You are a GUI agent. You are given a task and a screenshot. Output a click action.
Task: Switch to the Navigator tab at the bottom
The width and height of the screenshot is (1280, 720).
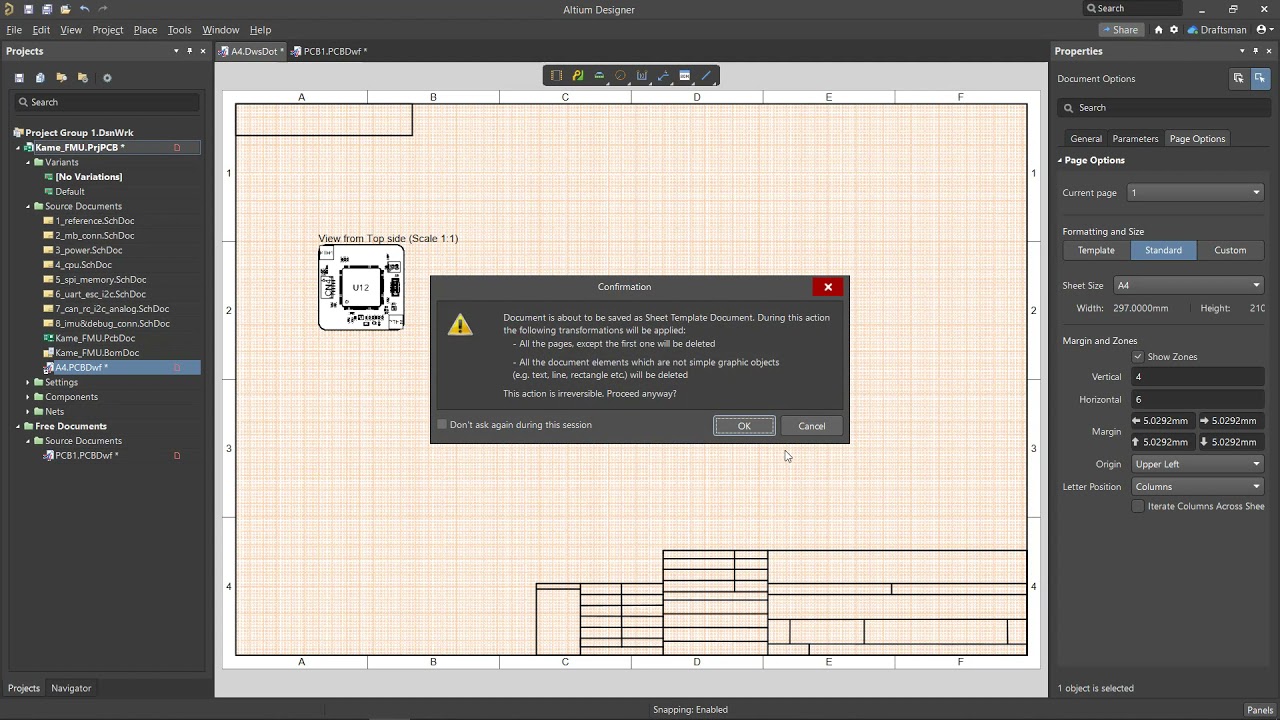[x=71, y=688]
